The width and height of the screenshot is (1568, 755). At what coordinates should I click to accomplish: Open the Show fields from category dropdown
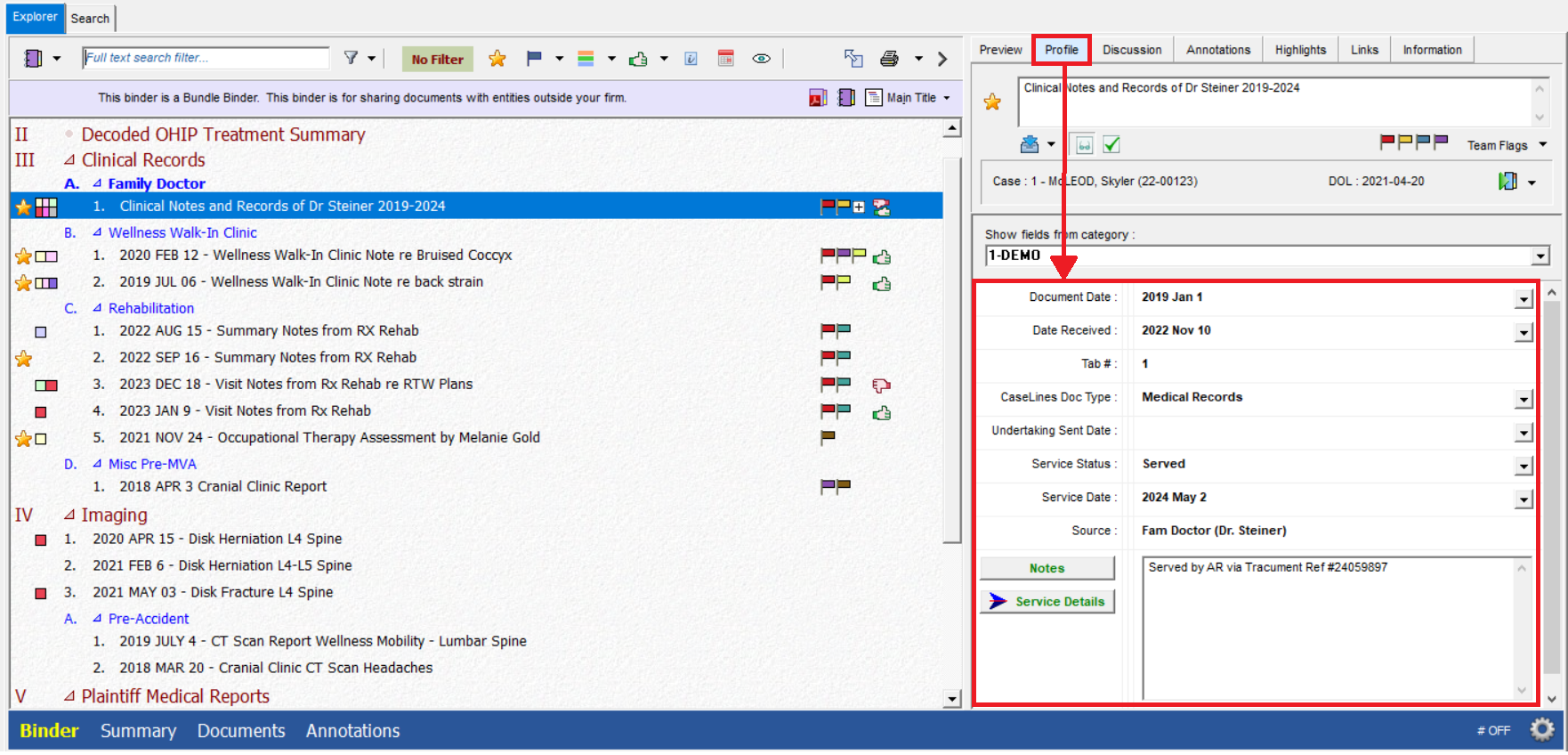(1540, 256)
